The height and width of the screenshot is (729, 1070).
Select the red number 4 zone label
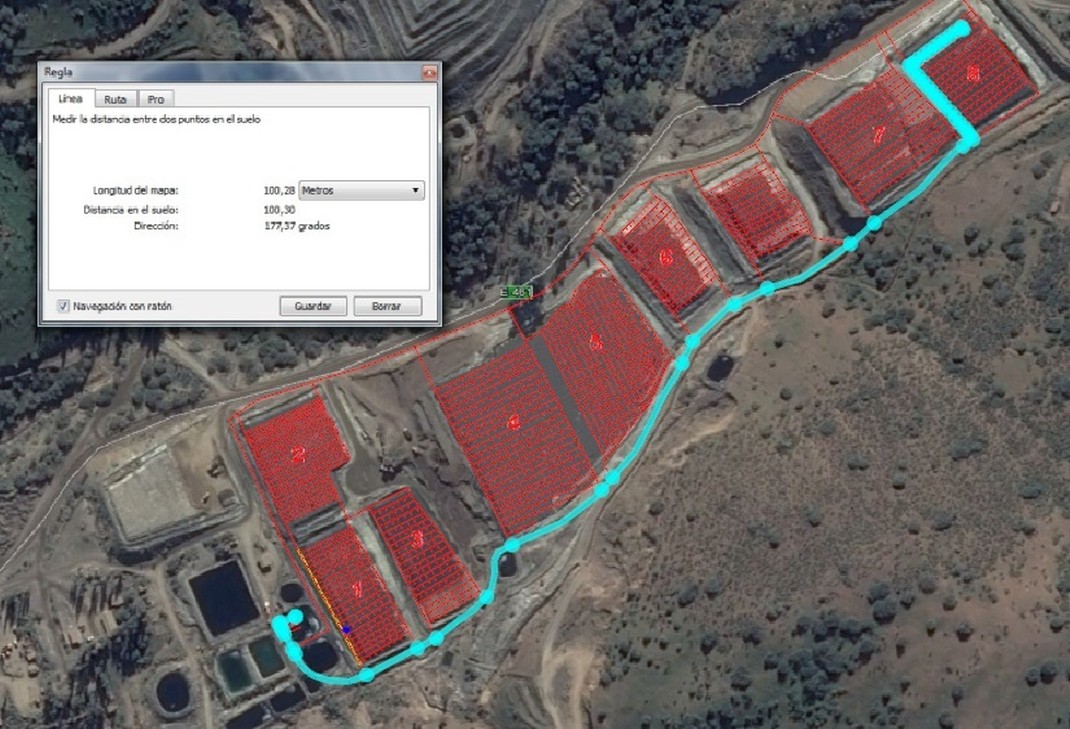(514, 424)
